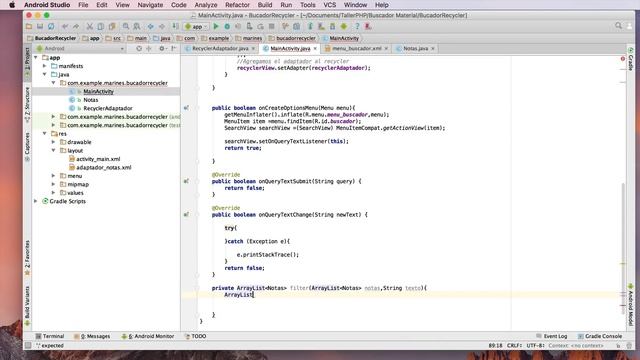Collapse the res folder

click(x=44, y=133)
